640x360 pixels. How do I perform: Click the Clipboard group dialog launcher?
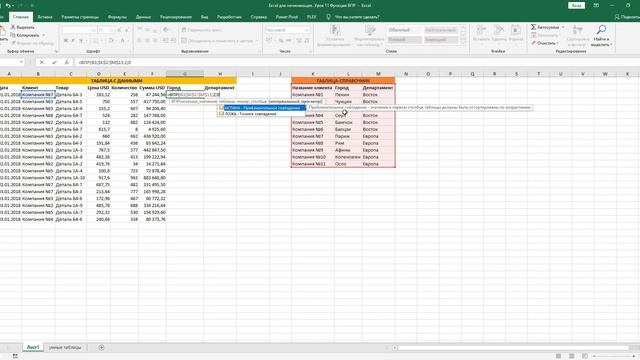click(x=56, y=51)
